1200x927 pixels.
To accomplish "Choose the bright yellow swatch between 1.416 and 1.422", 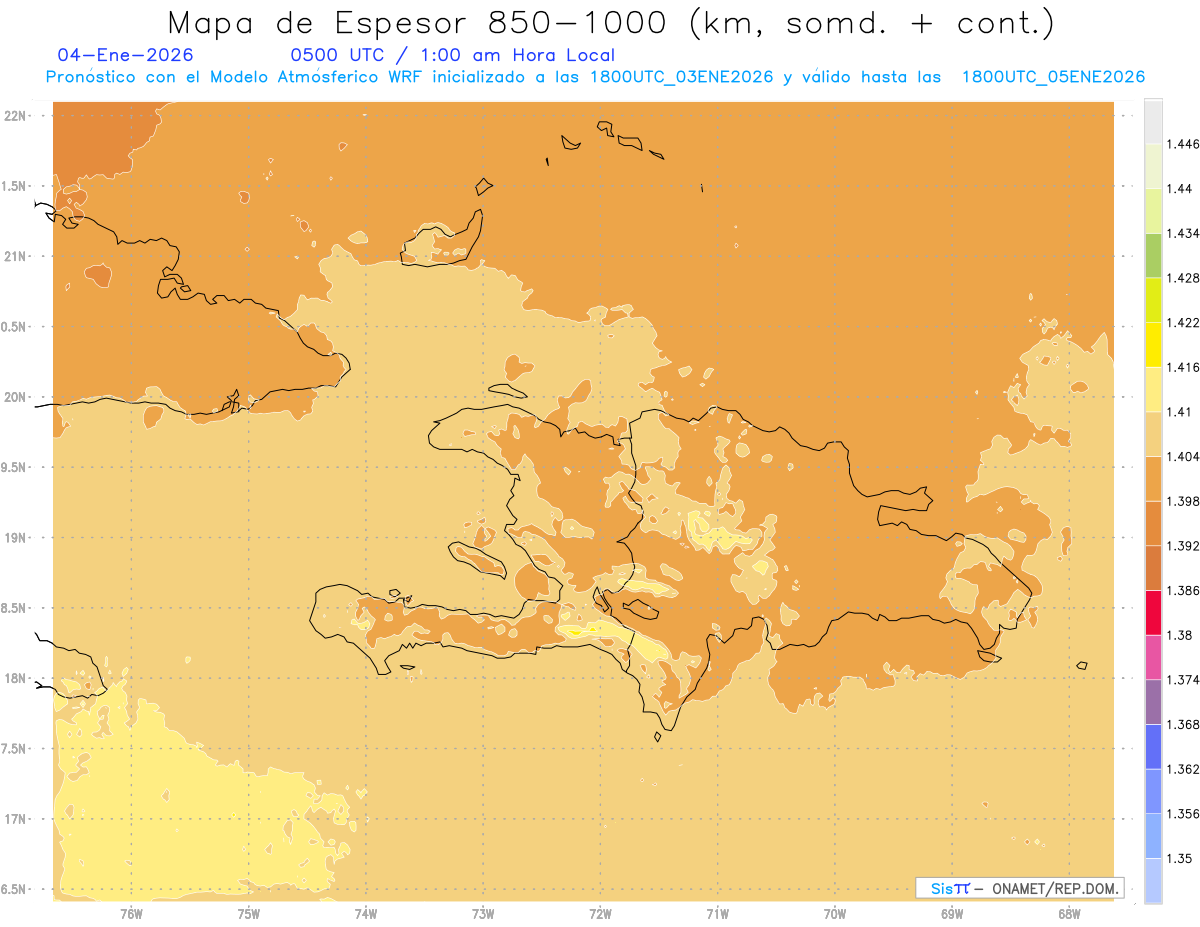I will (x=1153, y=344).
